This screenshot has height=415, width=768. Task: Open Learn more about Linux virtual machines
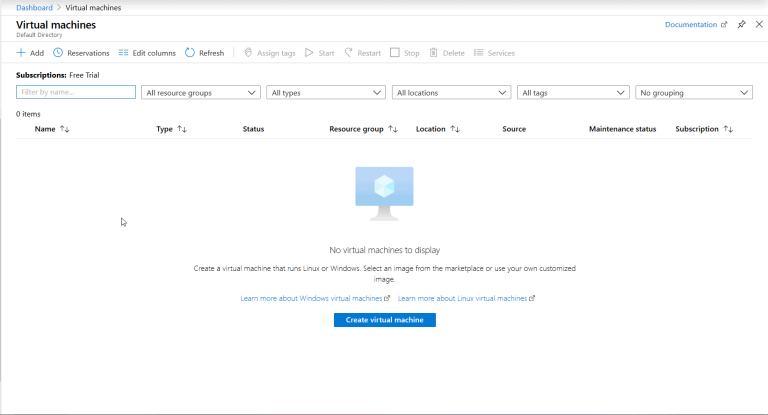coord(466,298)
